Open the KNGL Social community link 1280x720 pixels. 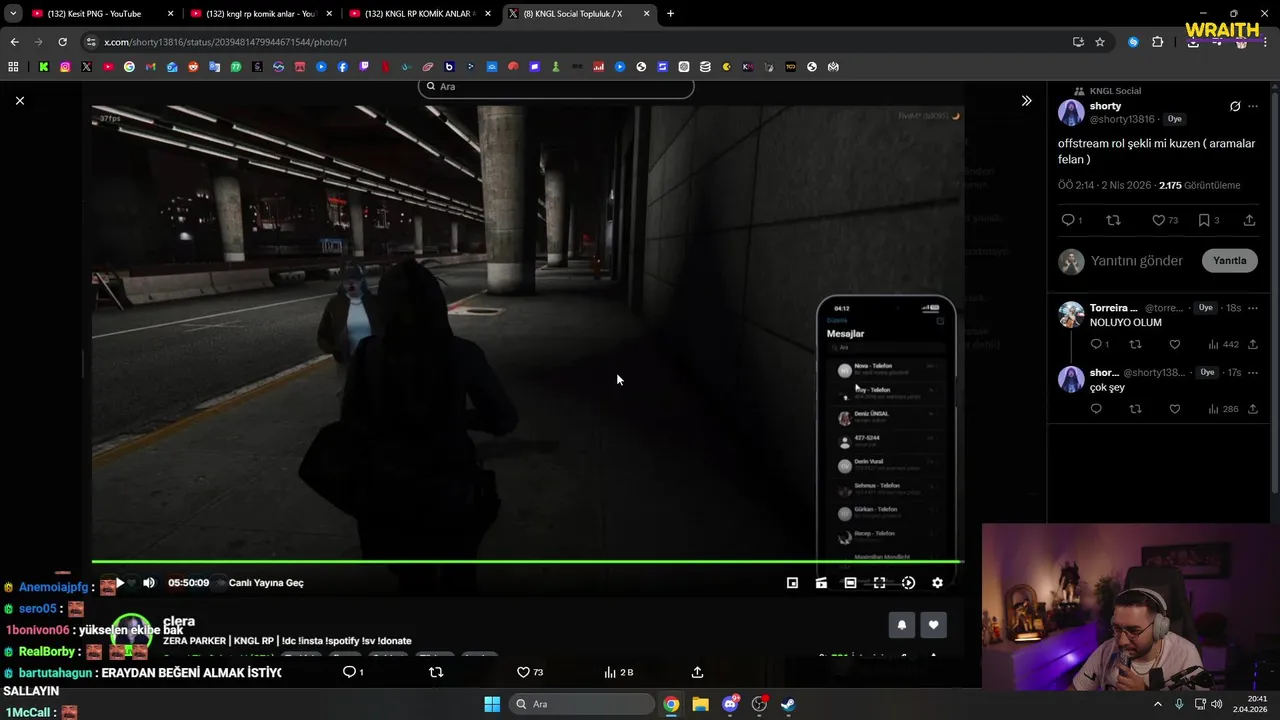1115,91
